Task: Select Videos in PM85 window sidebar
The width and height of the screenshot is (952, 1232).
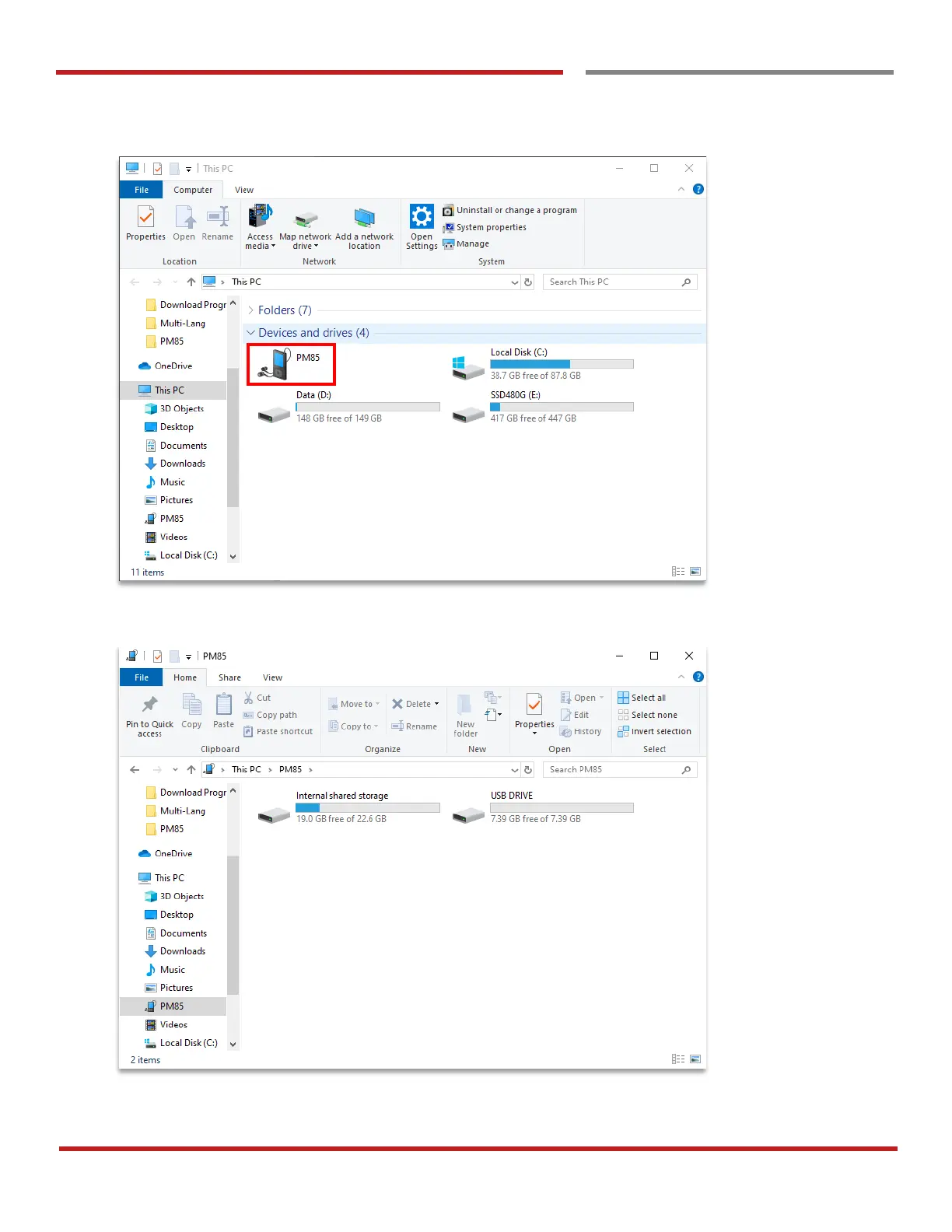Action: point(166,1025)
